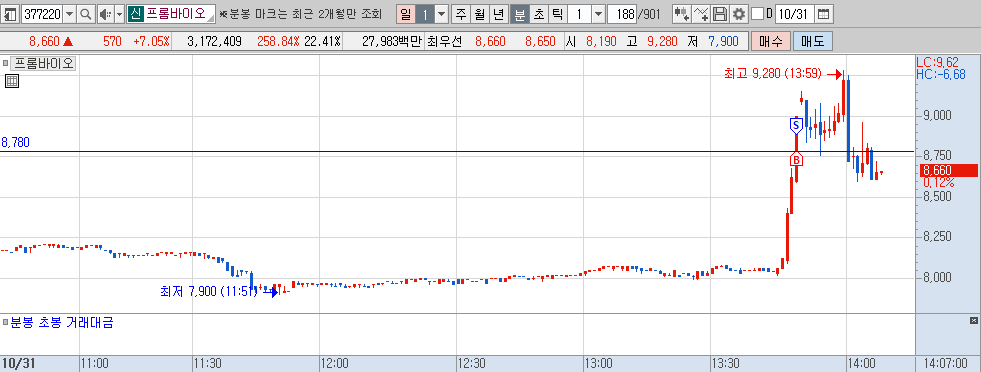
Task: Click the data grid icon under 프롬바이오
Action: tap(11, 81)
